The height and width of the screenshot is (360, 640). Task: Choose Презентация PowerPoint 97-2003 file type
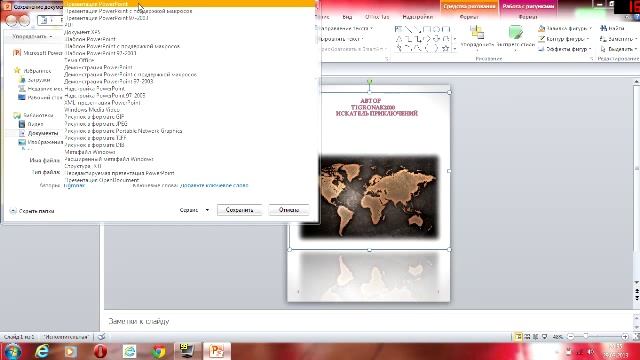click(107, 18)
